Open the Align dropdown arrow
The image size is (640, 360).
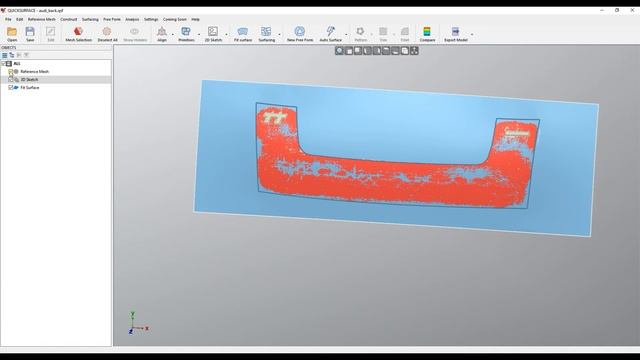[x=173, y=34]
